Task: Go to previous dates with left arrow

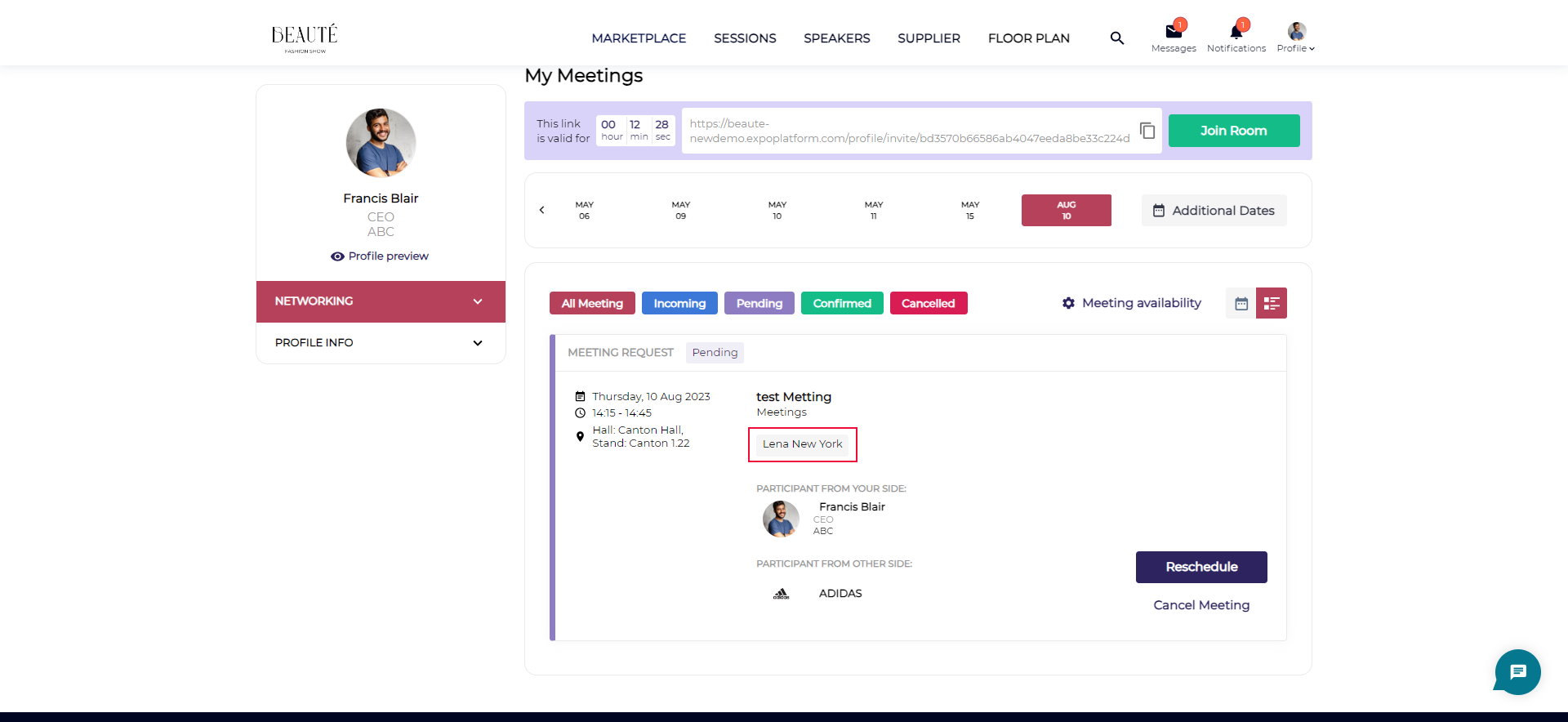Action: coord(541,211)
